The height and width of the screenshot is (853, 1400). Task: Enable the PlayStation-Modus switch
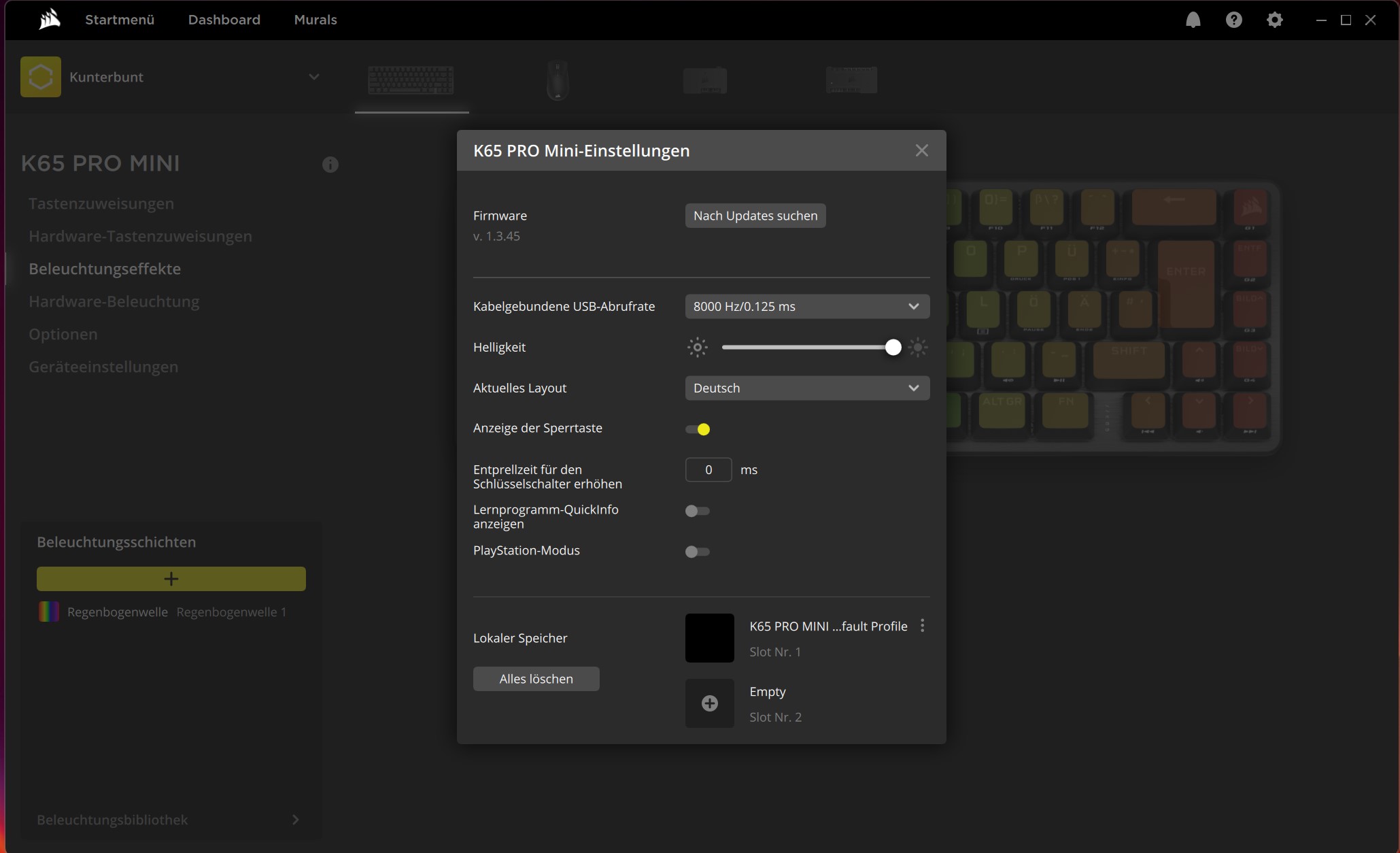tap(698, 552)
